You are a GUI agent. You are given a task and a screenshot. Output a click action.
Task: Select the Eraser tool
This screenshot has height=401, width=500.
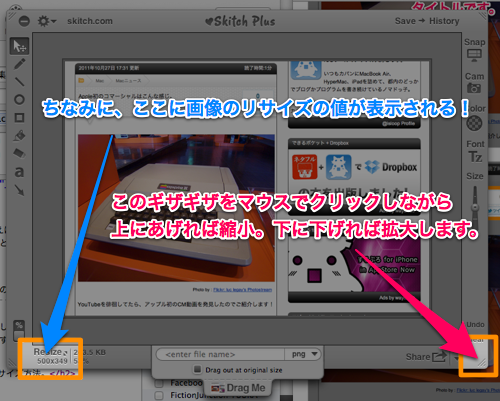tap(19, 153)
